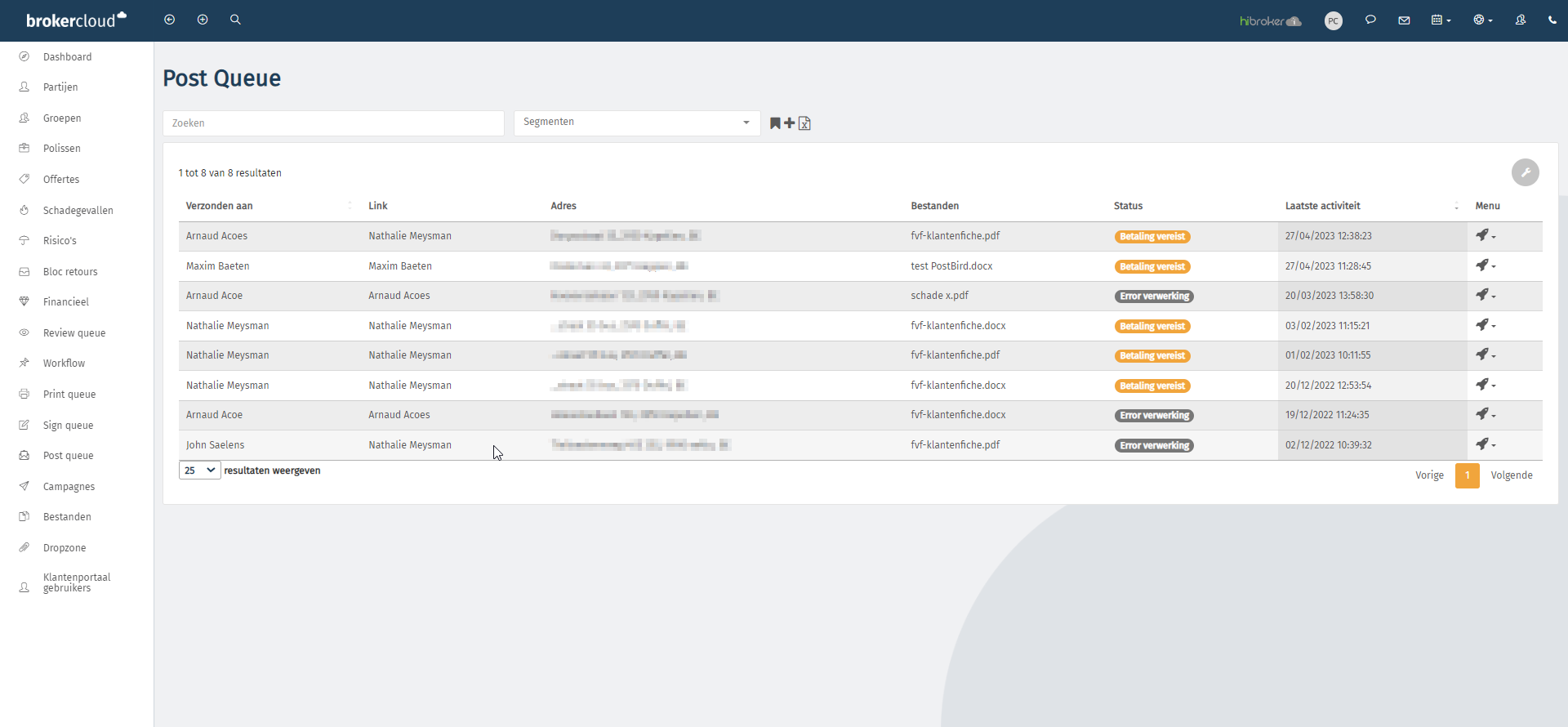Click Error verwerking badge dated 02/12/2022
The width and height of the screenshot is (1568, 727).
pyautogui.click(x=1154, y=446)
